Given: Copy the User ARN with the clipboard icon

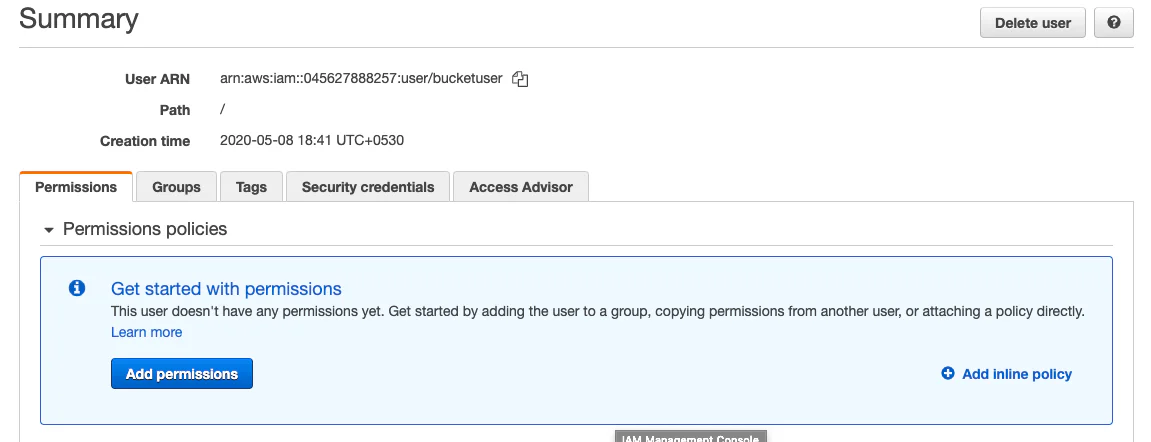Looking at the screenshot, I should [520, 79].
